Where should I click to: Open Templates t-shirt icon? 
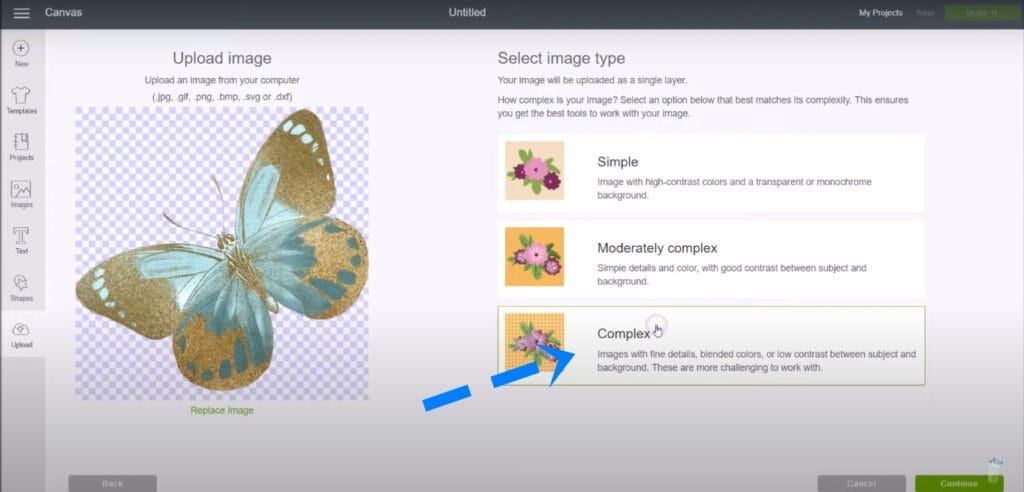21,95
